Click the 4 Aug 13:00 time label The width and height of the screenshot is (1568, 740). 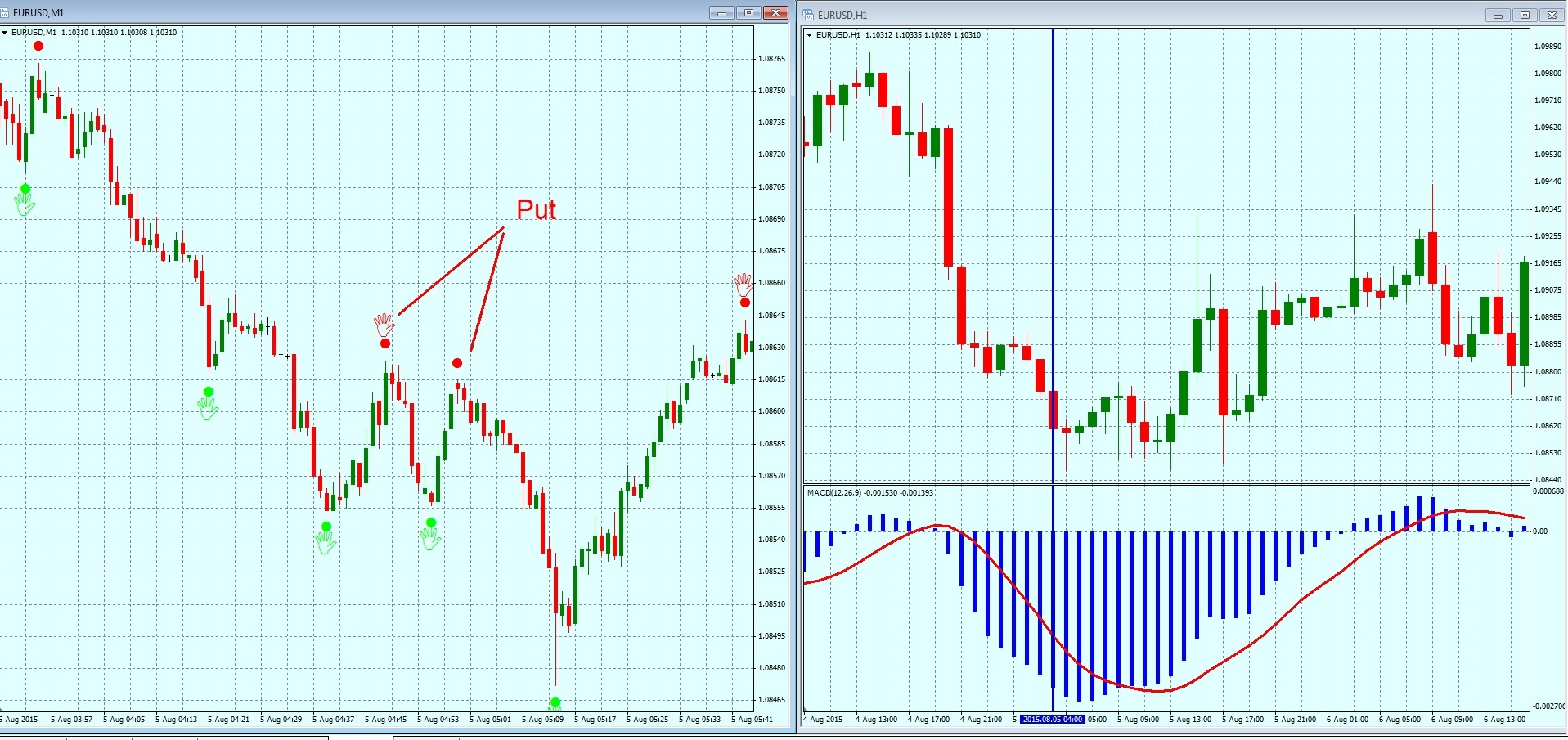876,720
